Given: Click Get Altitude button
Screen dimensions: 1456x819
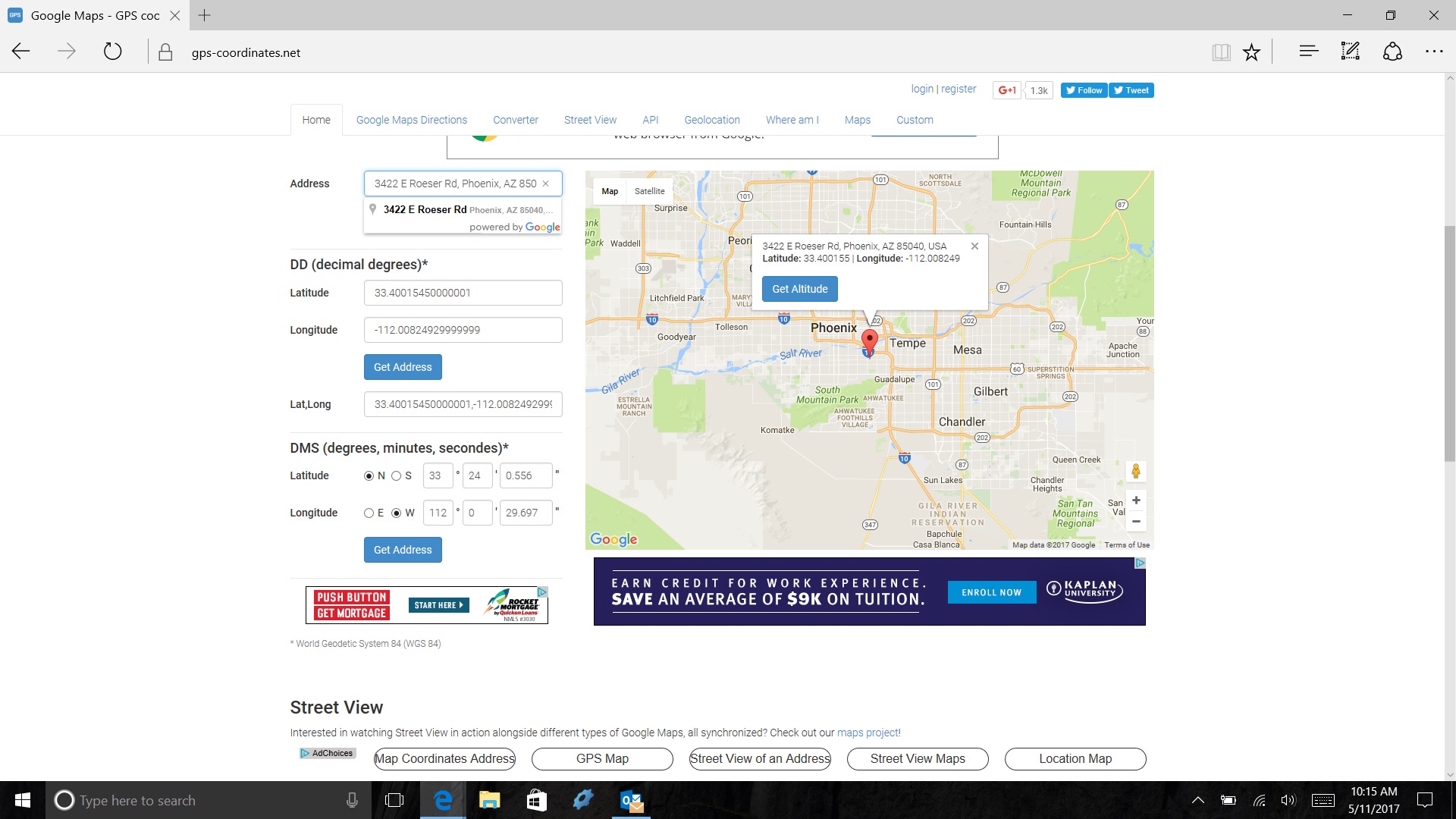Looking at the screenshot, I should [x=800, y=289].
